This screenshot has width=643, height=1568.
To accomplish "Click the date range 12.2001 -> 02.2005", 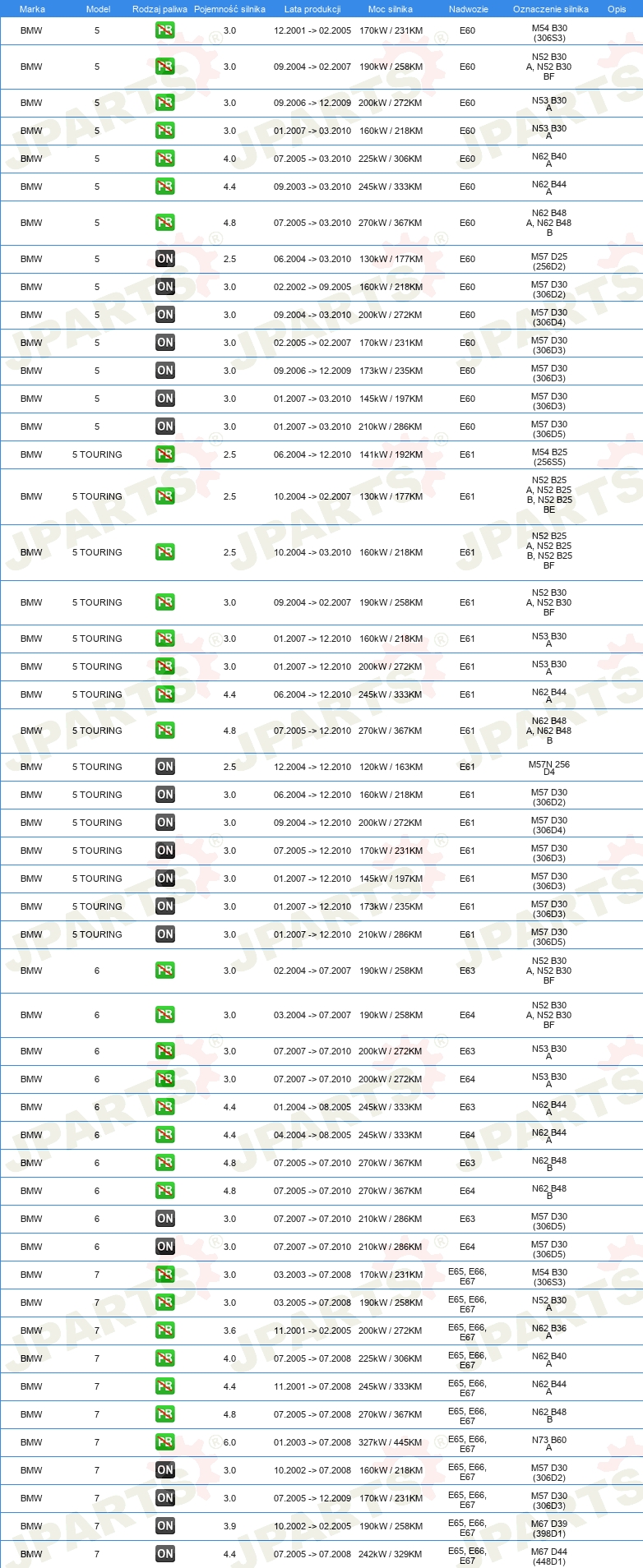I will [312, 30].
